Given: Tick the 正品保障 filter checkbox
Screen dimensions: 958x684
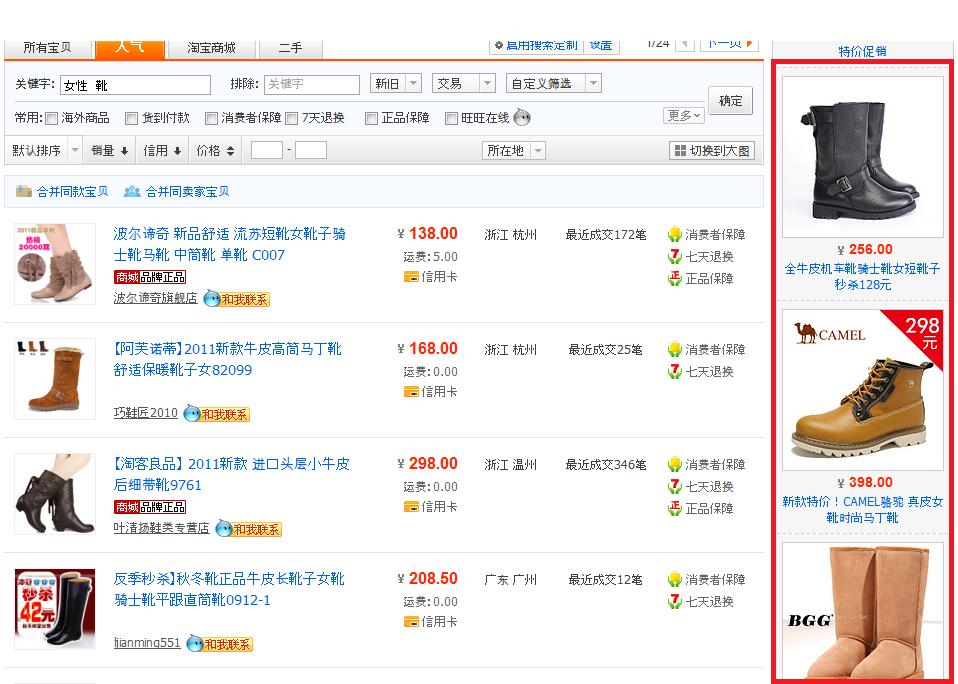Looking at the screenshot, I should [371, 118].
